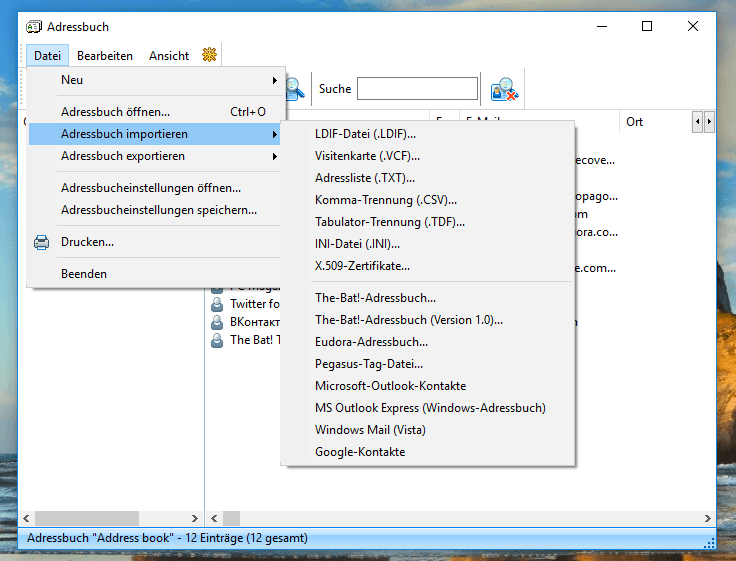The height and width of the screenshot is (561, 736).
Task: Click the Ort column header
Action: (655, 122)
